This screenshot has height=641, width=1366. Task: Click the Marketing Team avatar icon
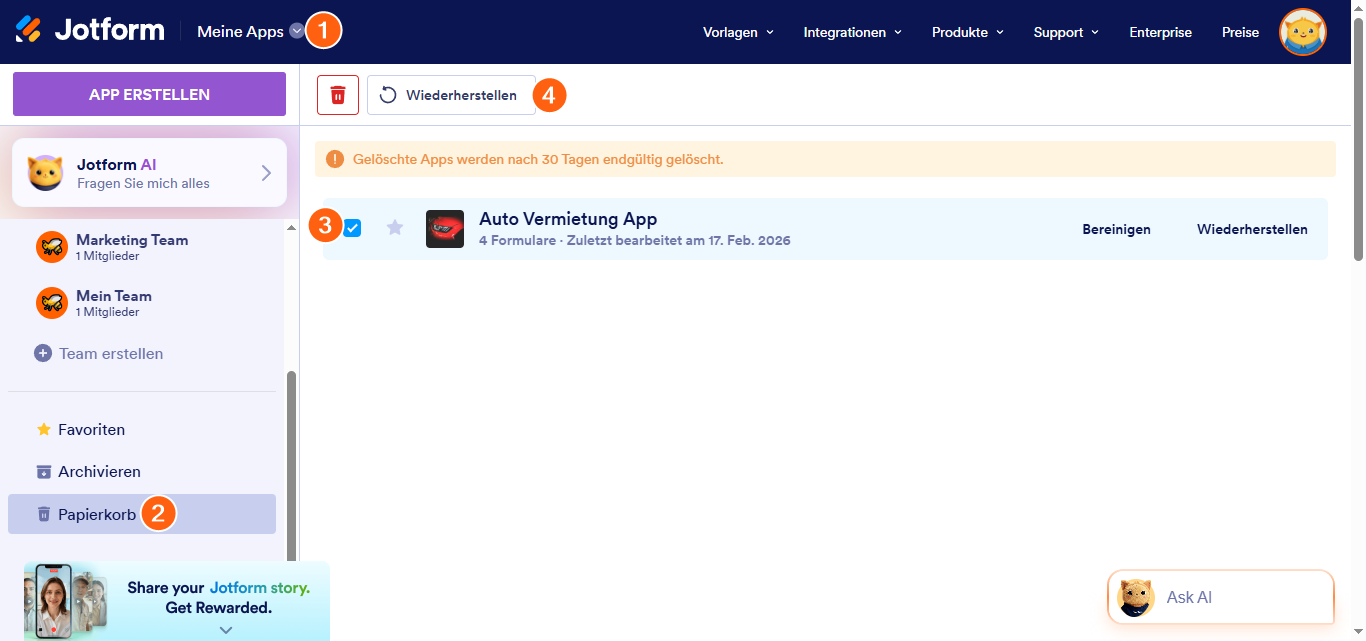click(x=52, y=247)
